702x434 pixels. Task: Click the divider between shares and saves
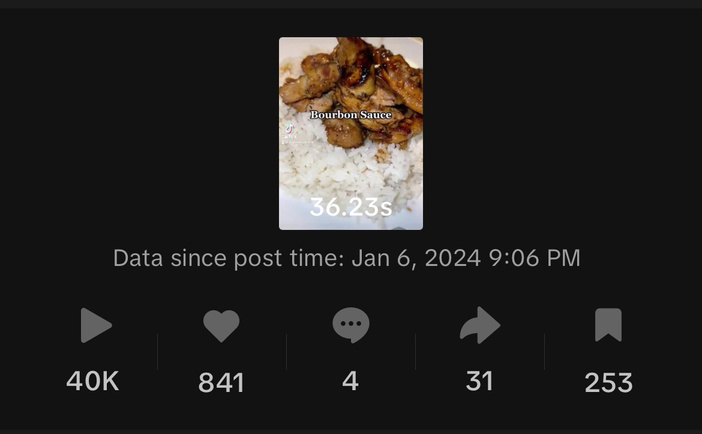[544, 352]
